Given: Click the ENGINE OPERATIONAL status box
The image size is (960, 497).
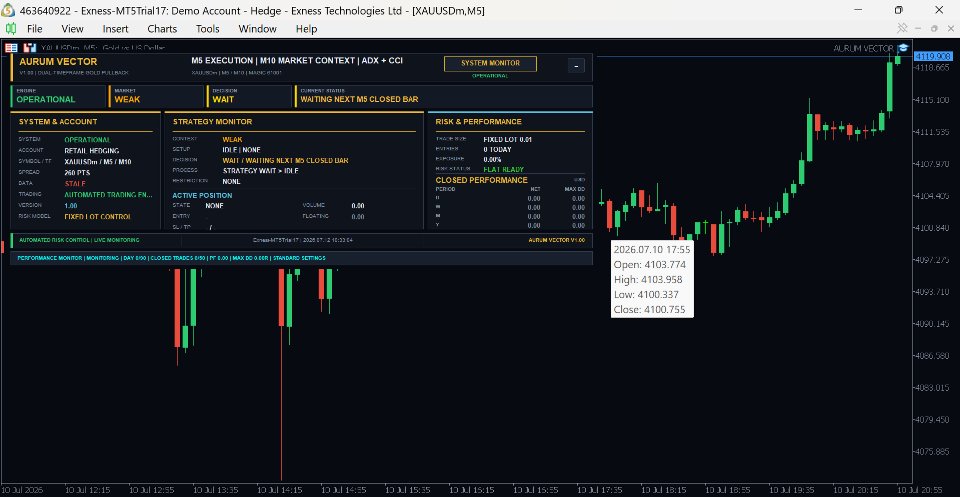Looking at the screenshot, I should click(58, 96).
